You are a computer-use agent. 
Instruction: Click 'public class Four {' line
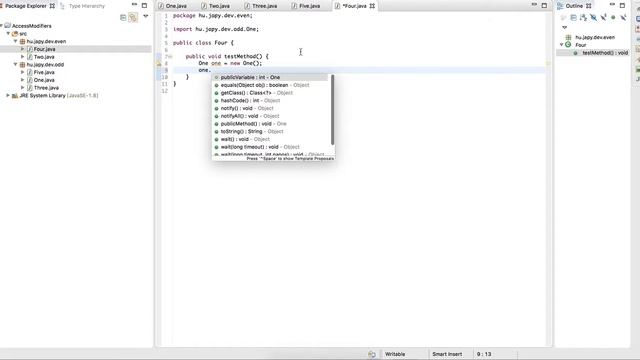click(203, 43)
